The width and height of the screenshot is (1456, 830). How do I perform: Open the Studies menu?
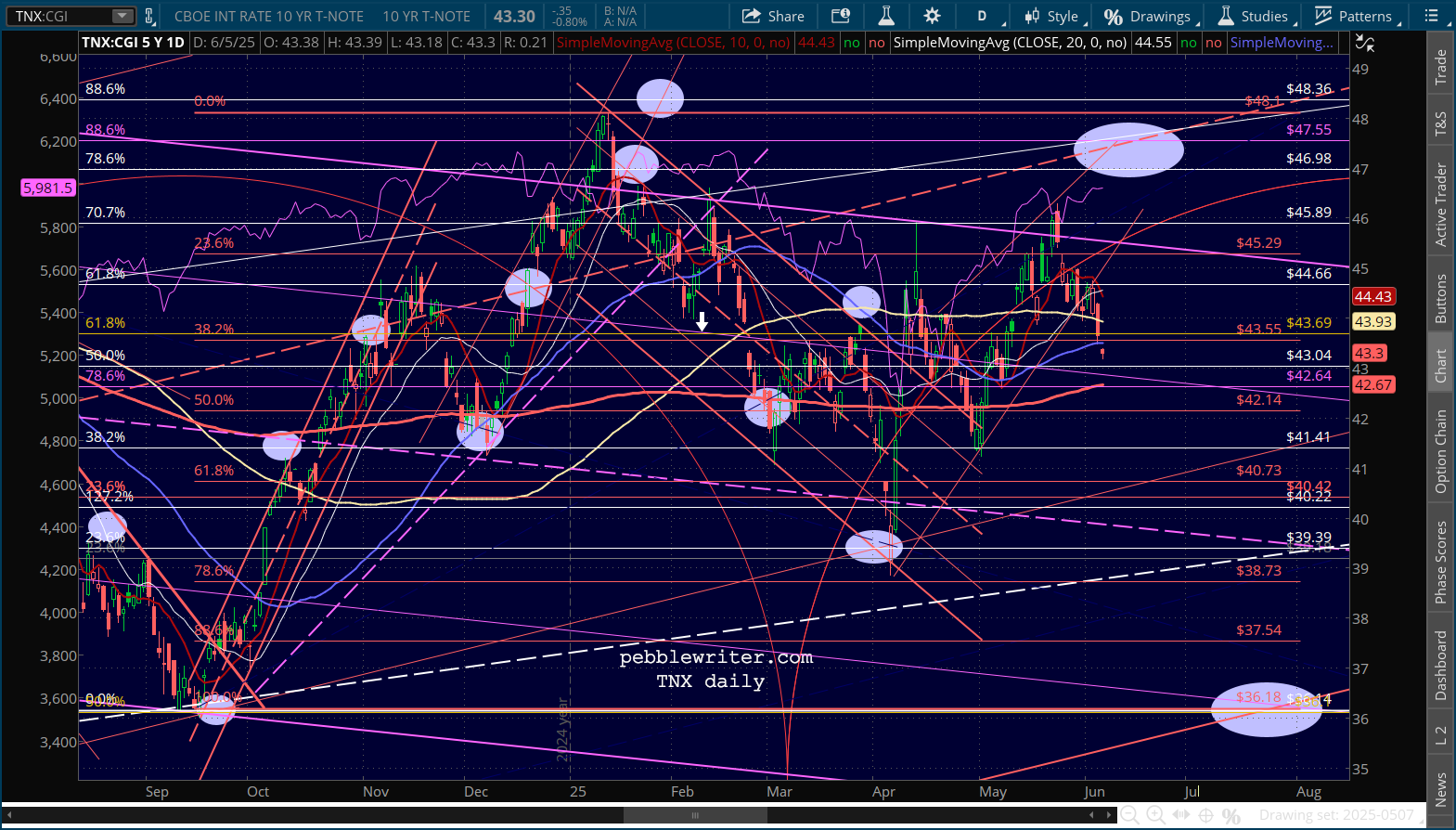tap(1253, 16)
